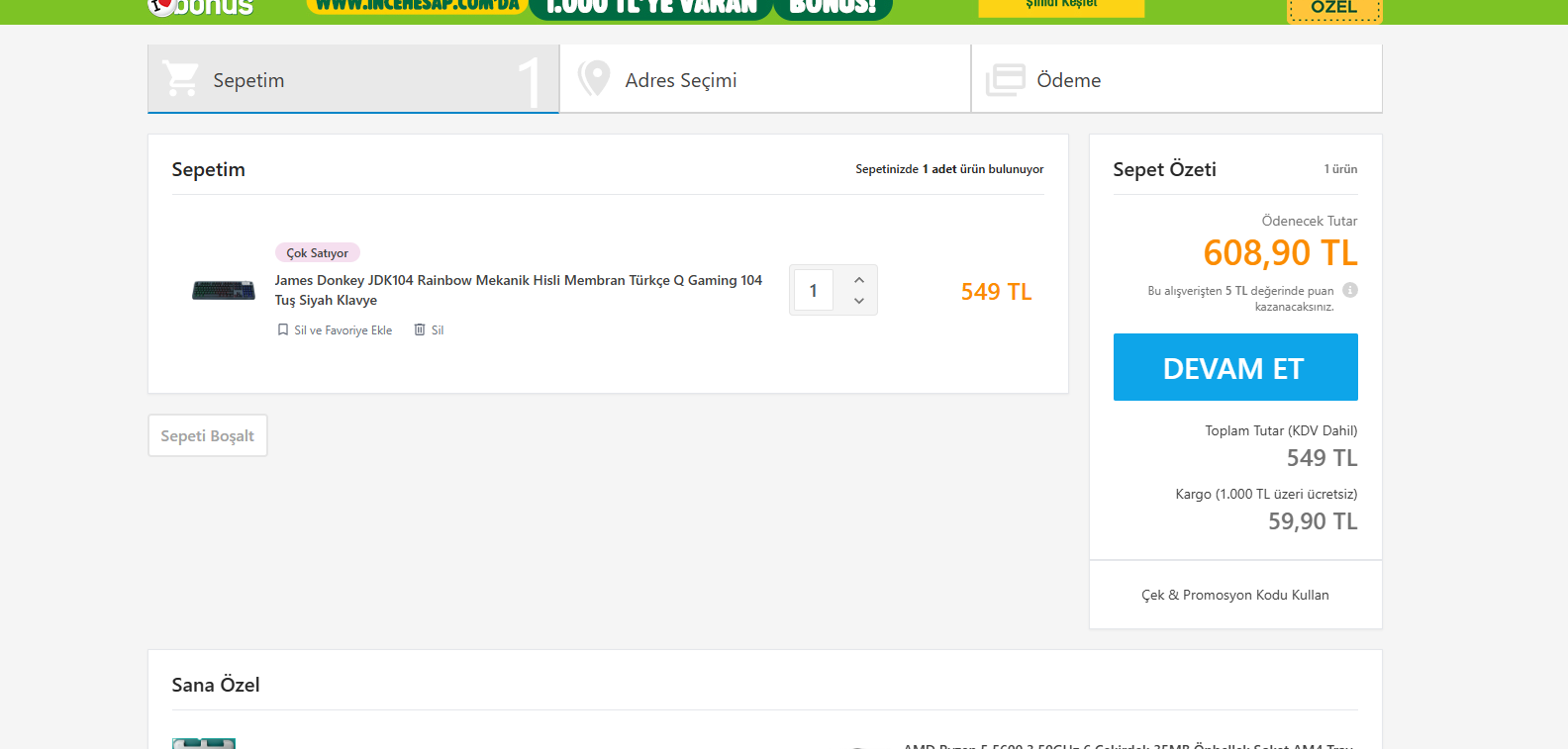Screen dimensions: 1568x749
Task: Click the bonus logo in the top banner
Action: [201, 7]
